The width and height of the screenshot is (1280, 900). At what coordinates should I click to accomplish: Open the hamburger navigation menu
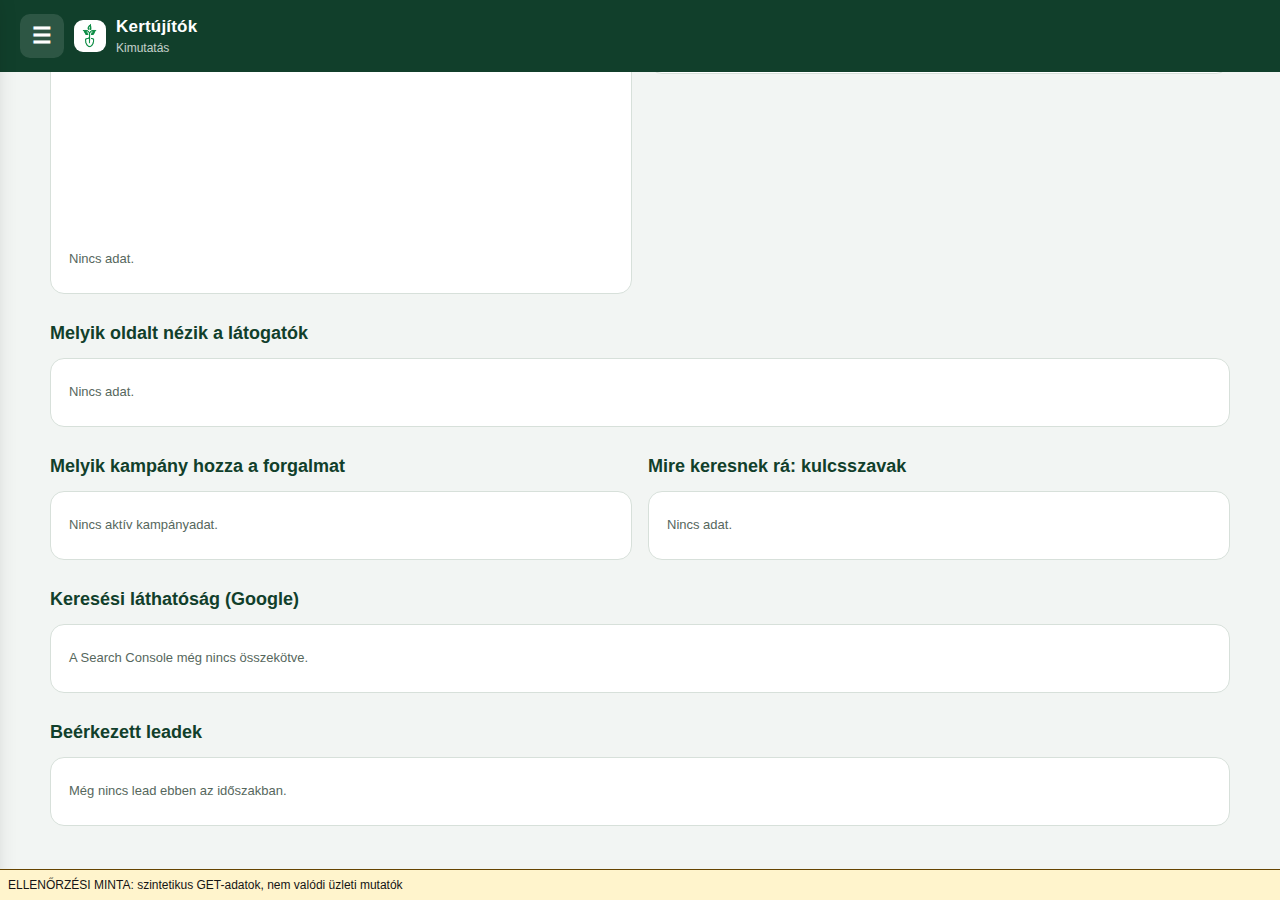click(x=42, y=36)
